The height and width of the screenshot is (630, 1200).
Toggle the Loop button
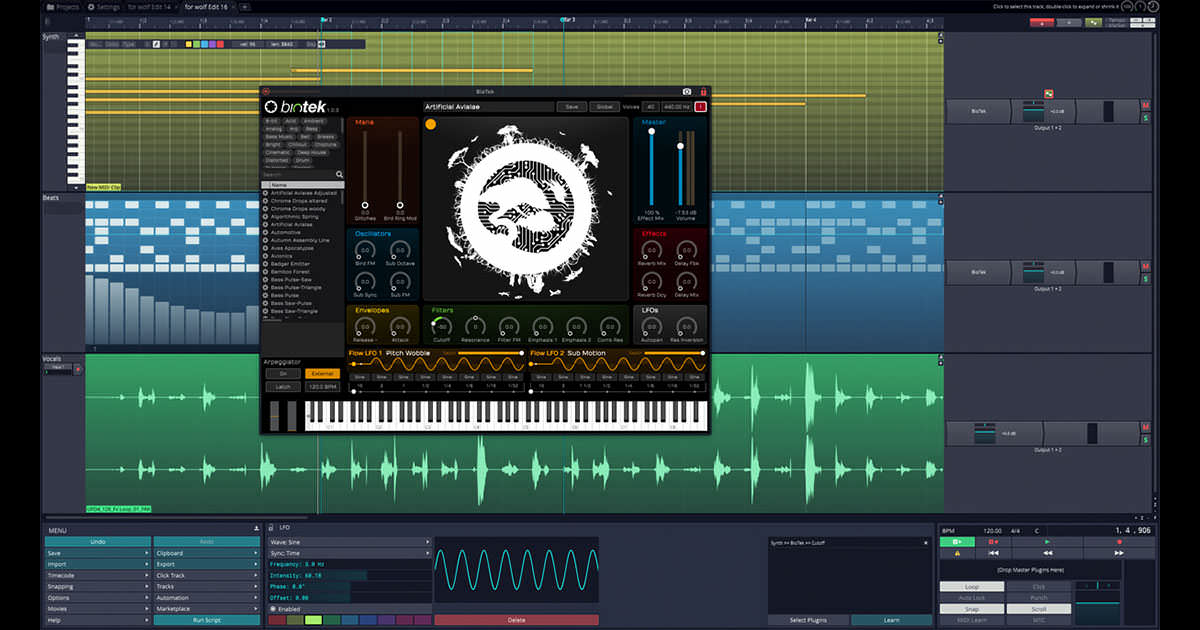(x=971, y=587)
